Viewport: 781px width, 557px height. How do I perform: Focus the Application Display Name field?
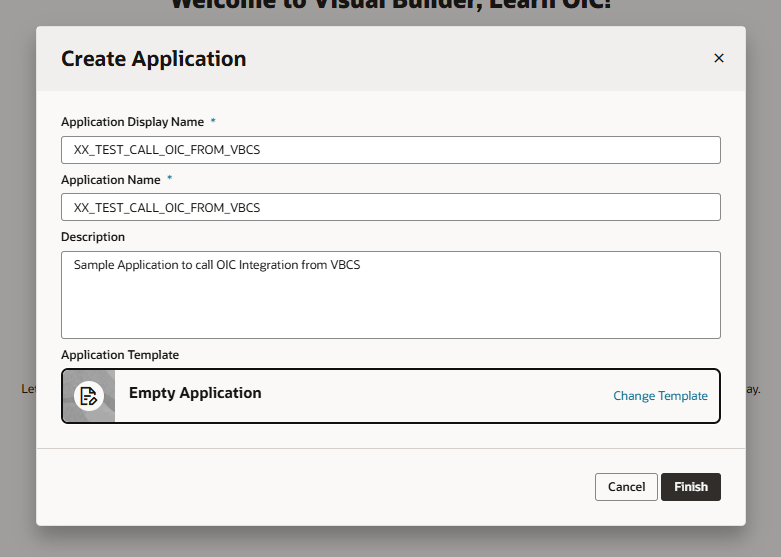pos(390,150)
